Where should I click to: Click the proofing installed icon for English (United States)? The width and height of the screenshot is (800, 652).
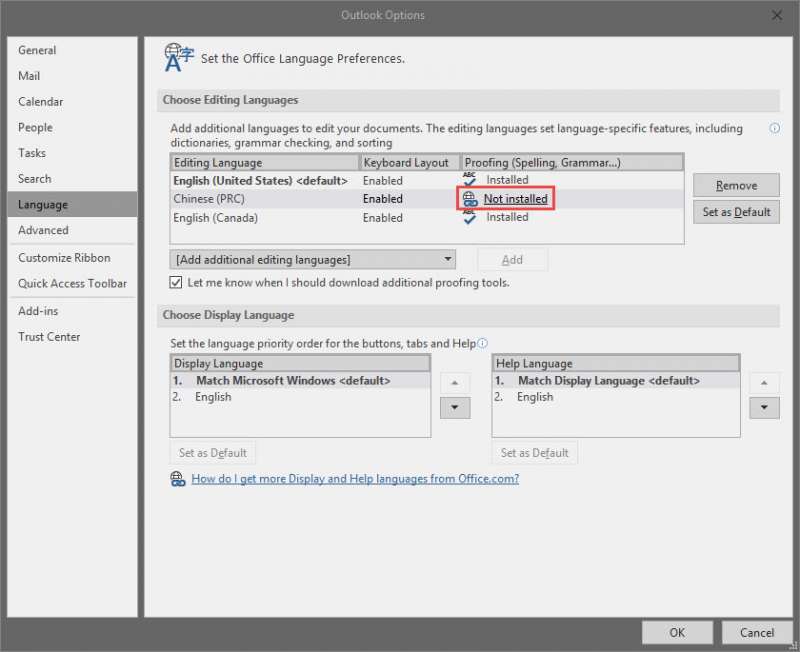[x=469, y=180]
